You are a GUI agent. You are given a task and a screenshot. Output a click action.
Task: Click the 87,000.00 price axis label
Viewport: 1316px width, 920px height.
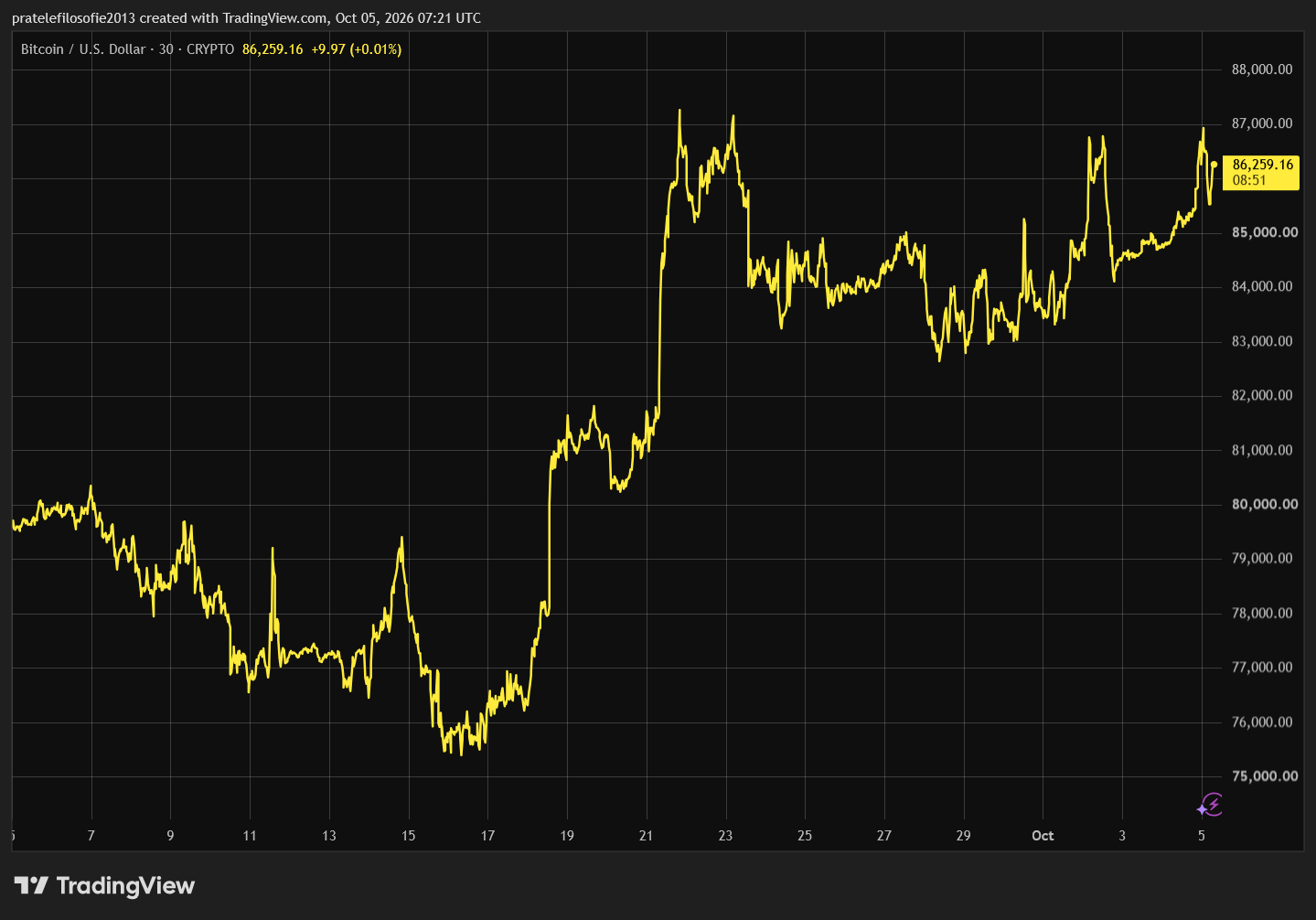pyautogui.click(x=1262, y=123)
